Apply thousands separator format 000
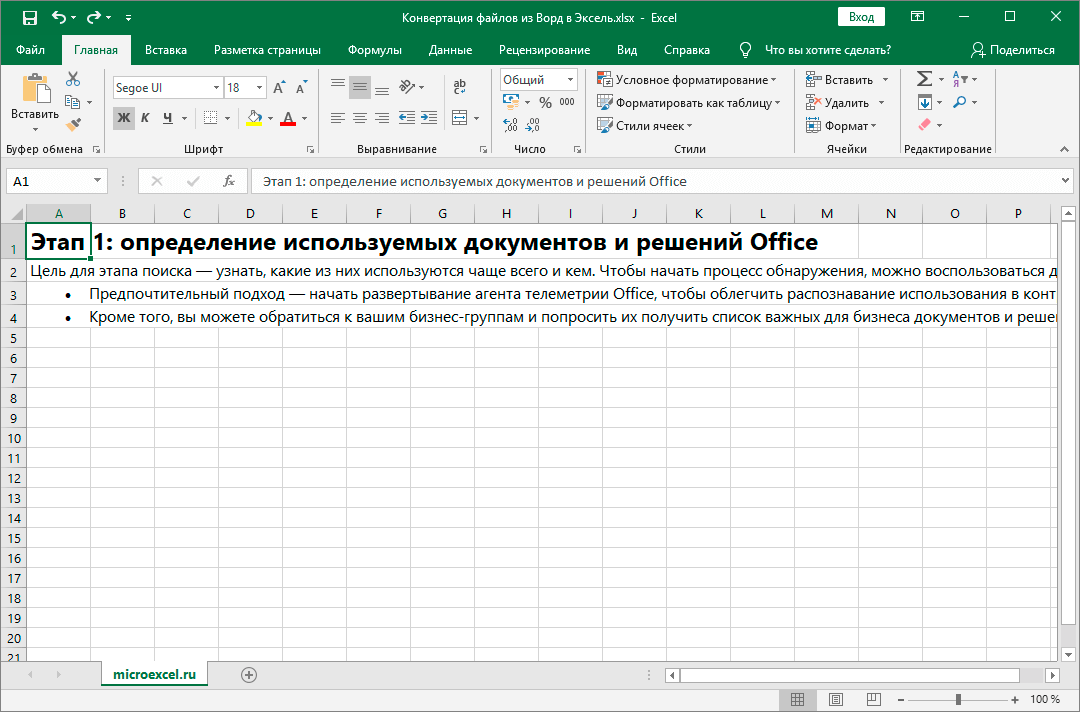 567,103
